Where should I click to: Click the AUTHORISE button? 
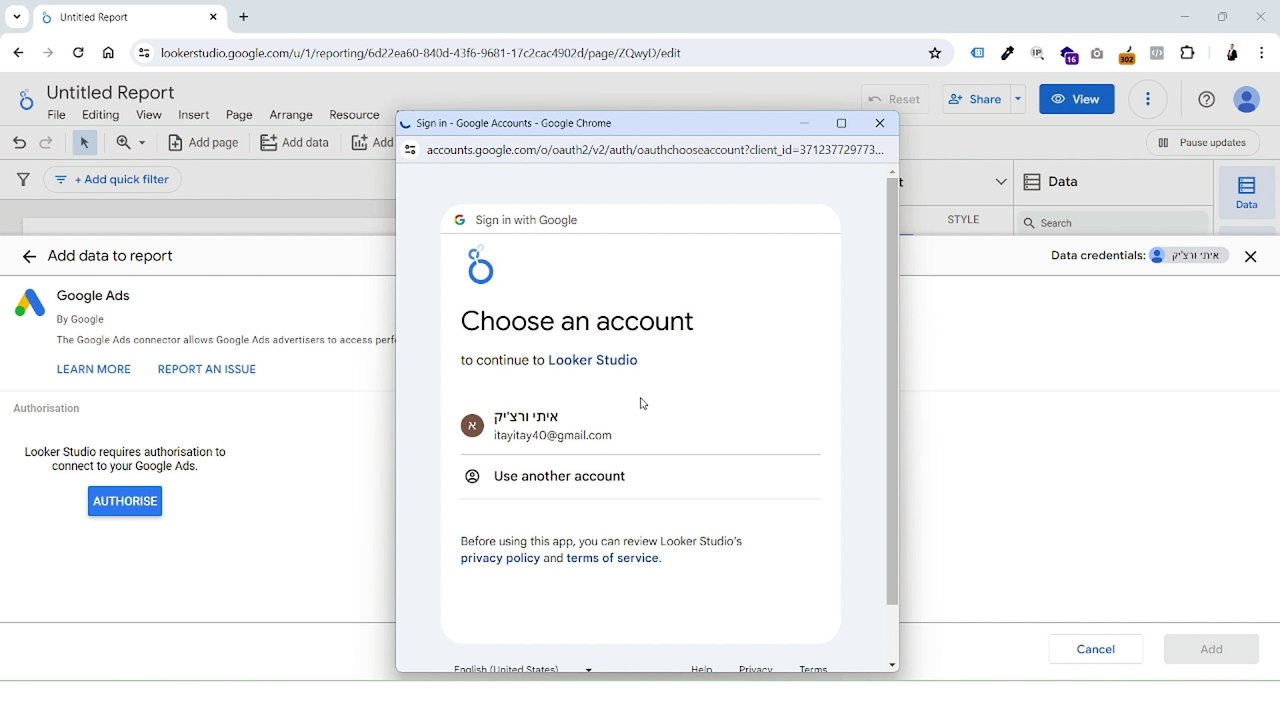pos(125,501)
